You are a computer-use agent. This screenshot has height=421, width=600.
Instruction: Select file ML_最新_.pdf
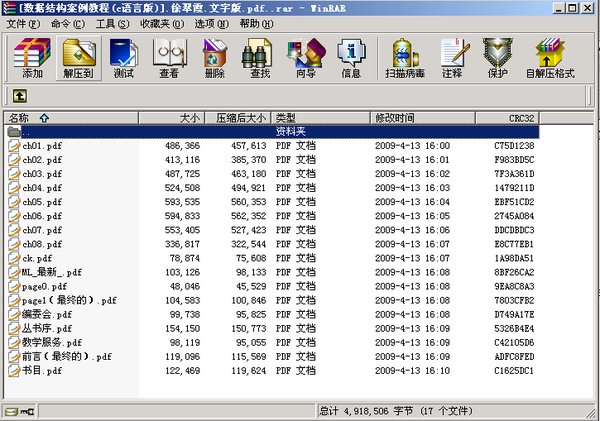52,273
